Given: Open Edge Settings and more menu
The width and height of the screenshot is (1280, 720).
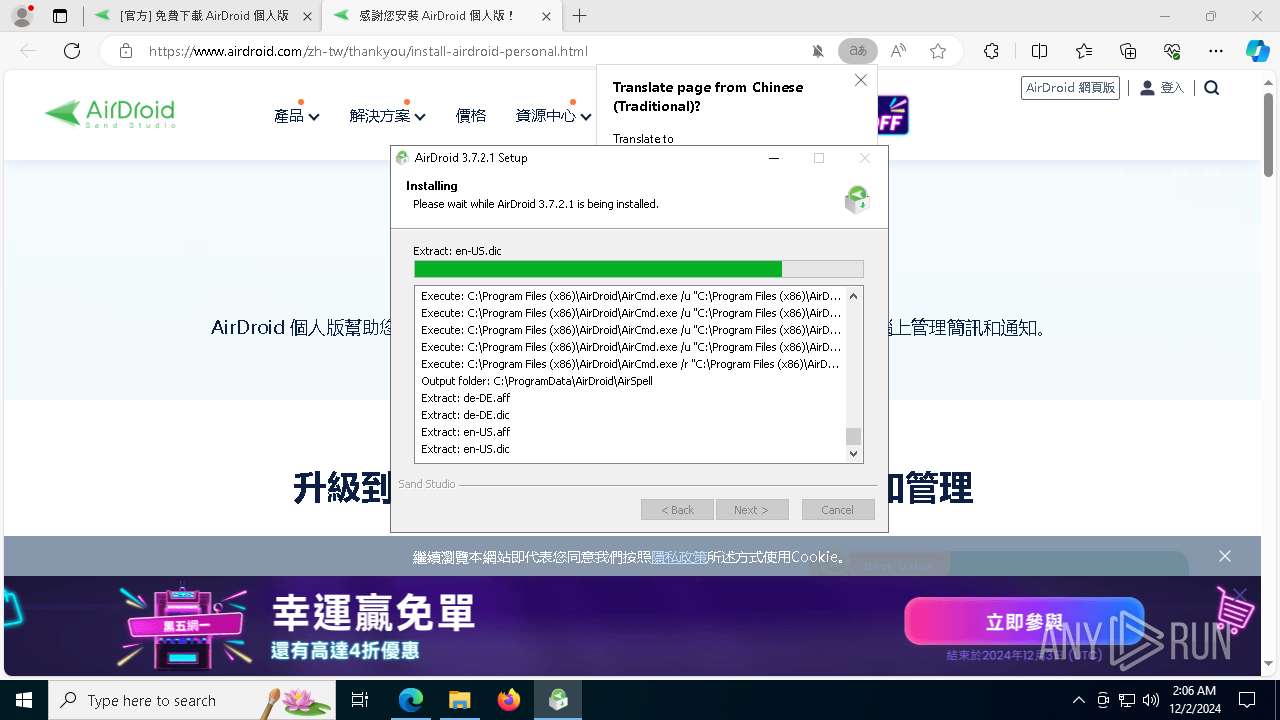Looking at the screenshot, I should [1216, 51].
